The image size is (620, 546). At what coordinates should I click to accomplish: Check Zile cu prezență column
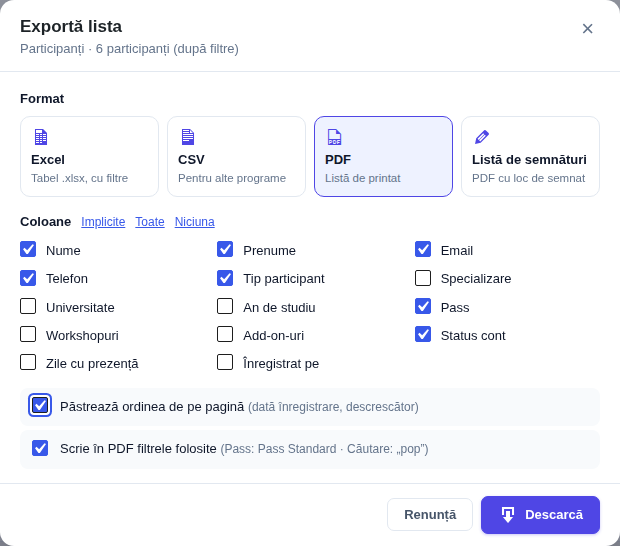point(28,362)
